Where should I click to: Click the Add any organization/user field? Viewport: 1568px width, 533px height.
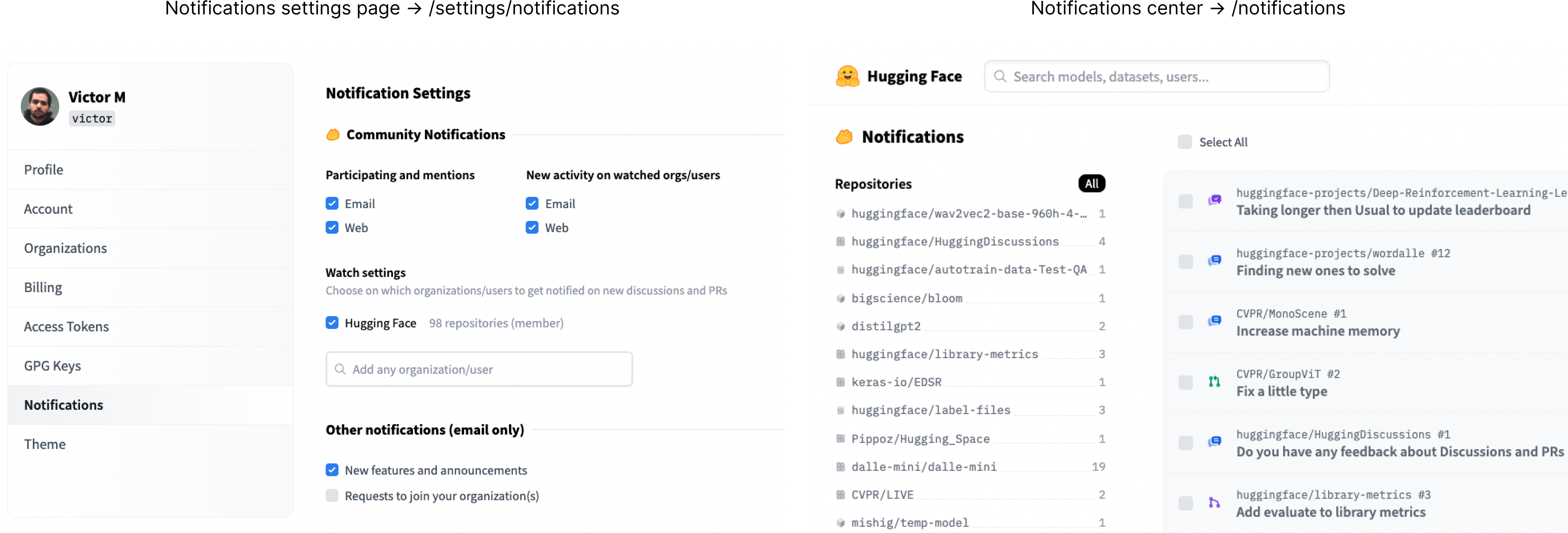[479, 369]
